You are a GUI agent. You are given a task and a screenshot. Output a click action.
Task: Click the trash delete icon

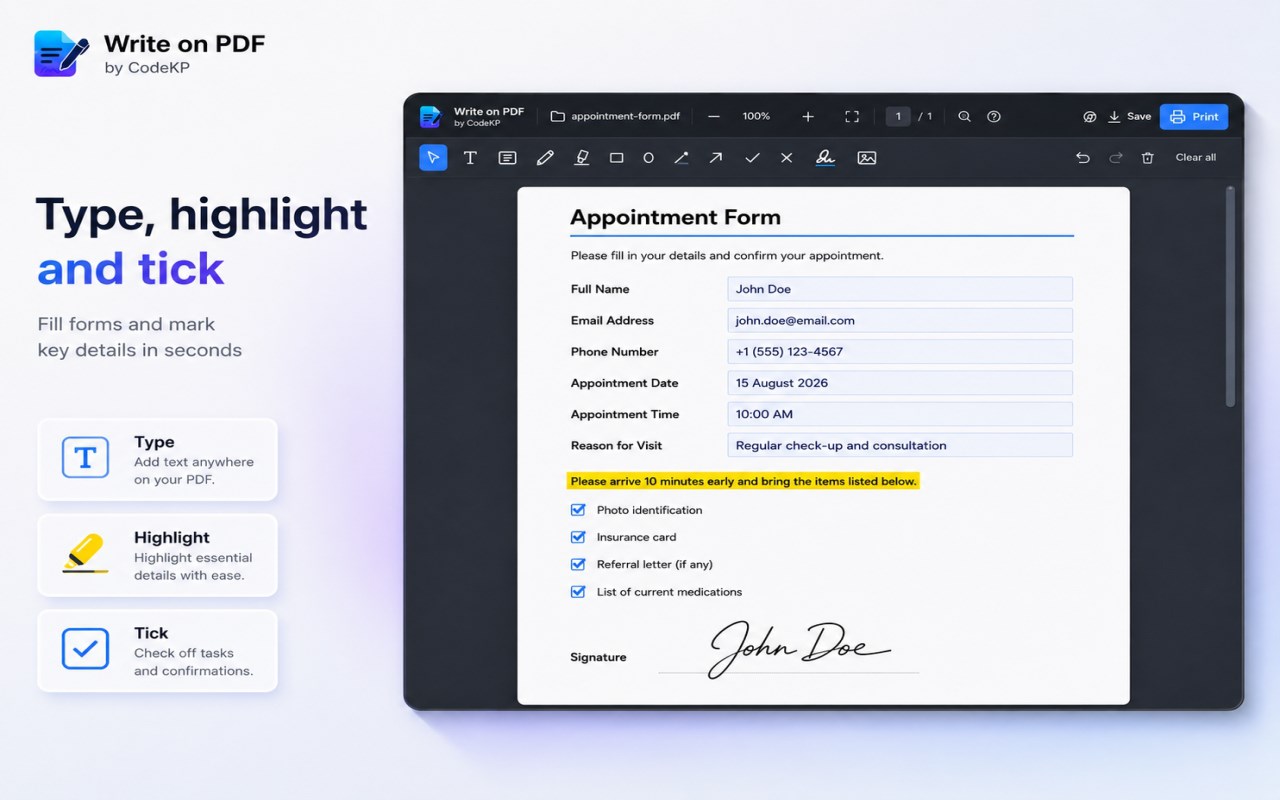(x=1148, y=158)
